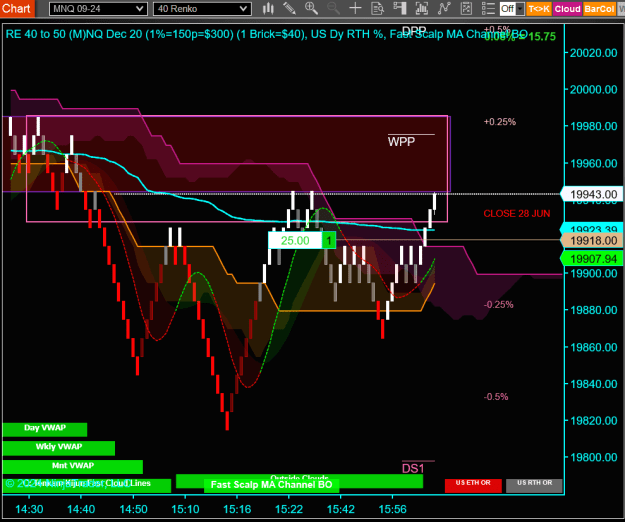Click the green 19907.94 price marker
Viewport: 625px width, 522px height.
[x=593, y=259]
